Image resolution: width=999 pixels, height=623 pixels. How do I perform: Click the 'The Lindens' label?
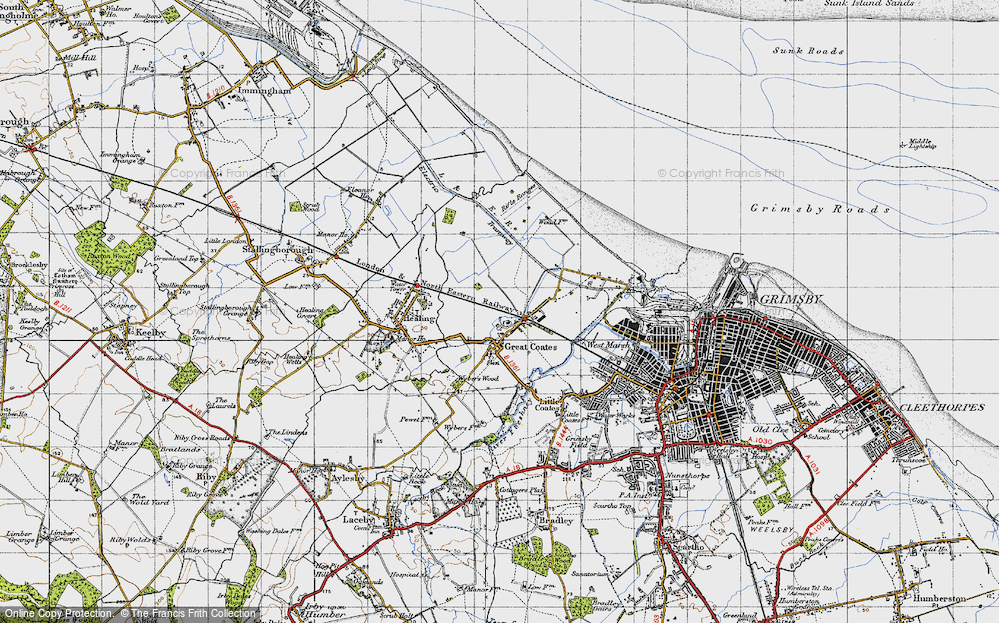(287, 433)
